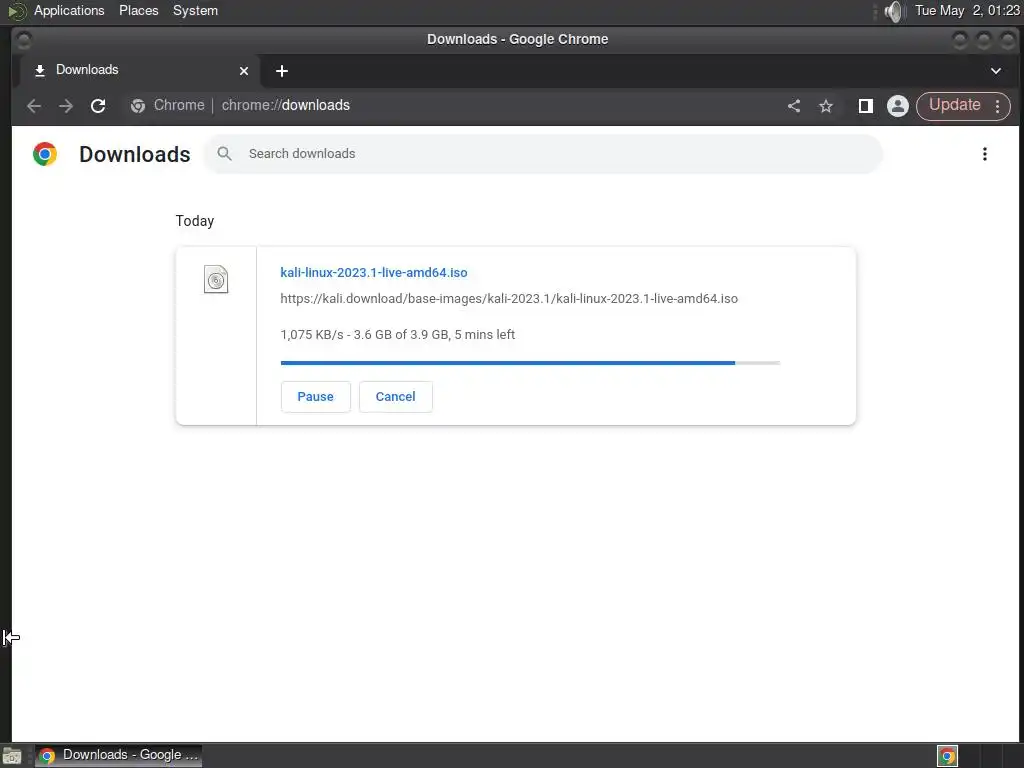The image size is (1024, 768).
Task: Click the ISO file disc icon
Action: tap(216, 280)
